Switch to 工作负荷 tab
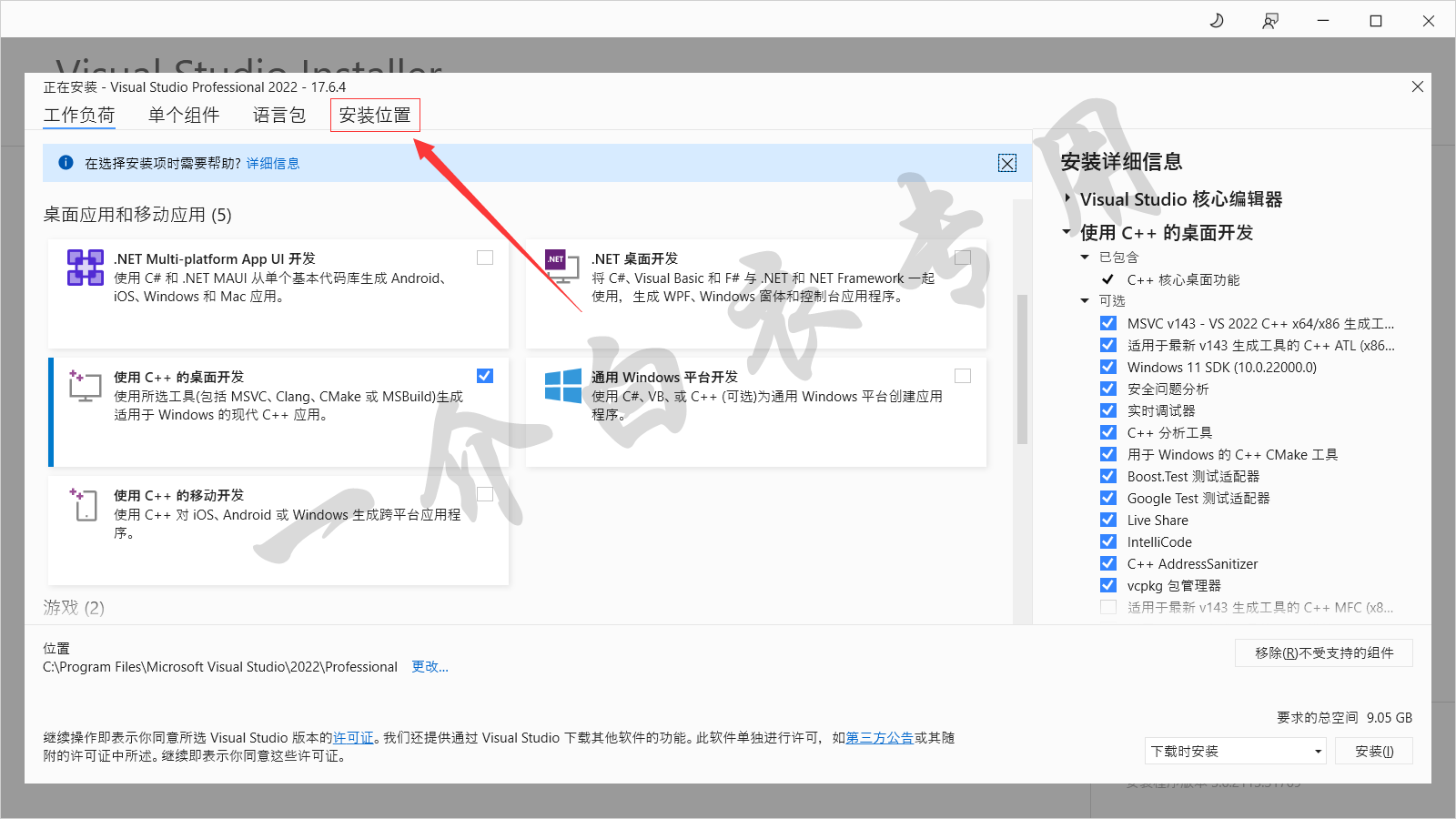 click(79, 116)
